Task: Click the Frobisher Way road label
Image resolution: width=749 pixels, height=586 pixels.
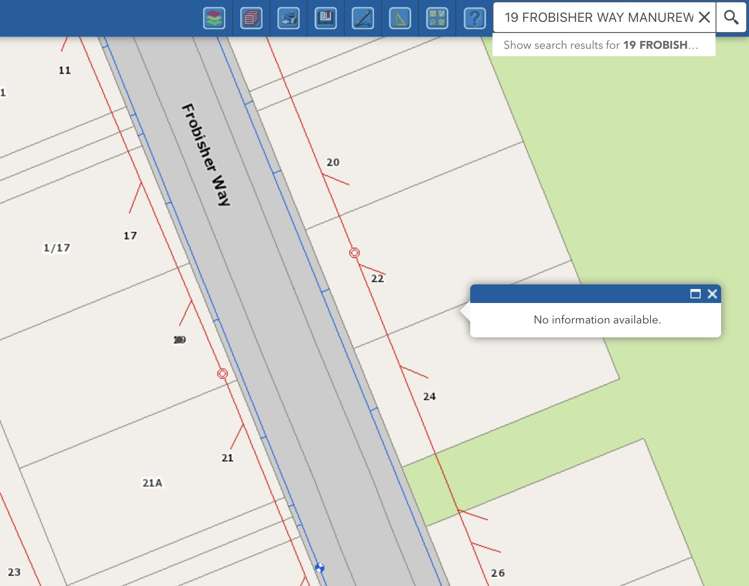Action: pos(206,154)
